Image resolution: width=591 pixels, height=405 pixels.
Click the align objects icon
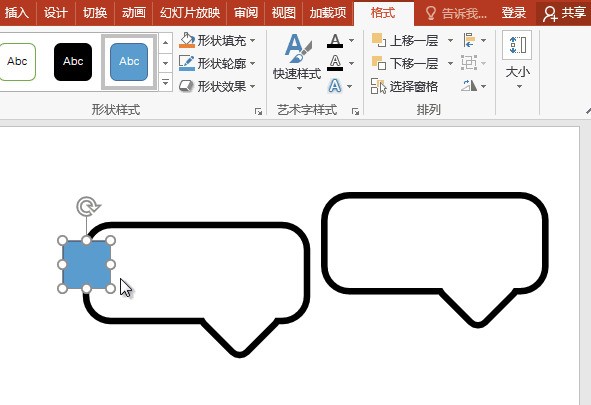[x=469, y=40]
